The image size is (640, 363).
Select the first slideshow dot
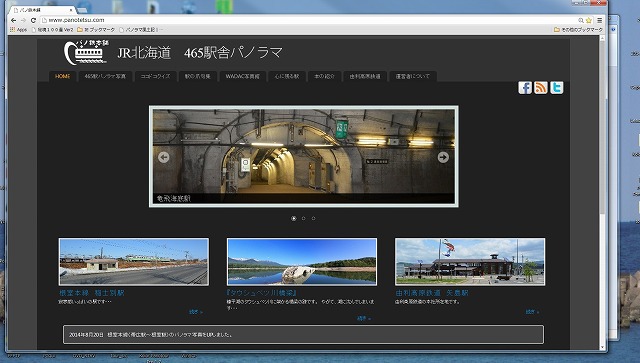point(293,218)
